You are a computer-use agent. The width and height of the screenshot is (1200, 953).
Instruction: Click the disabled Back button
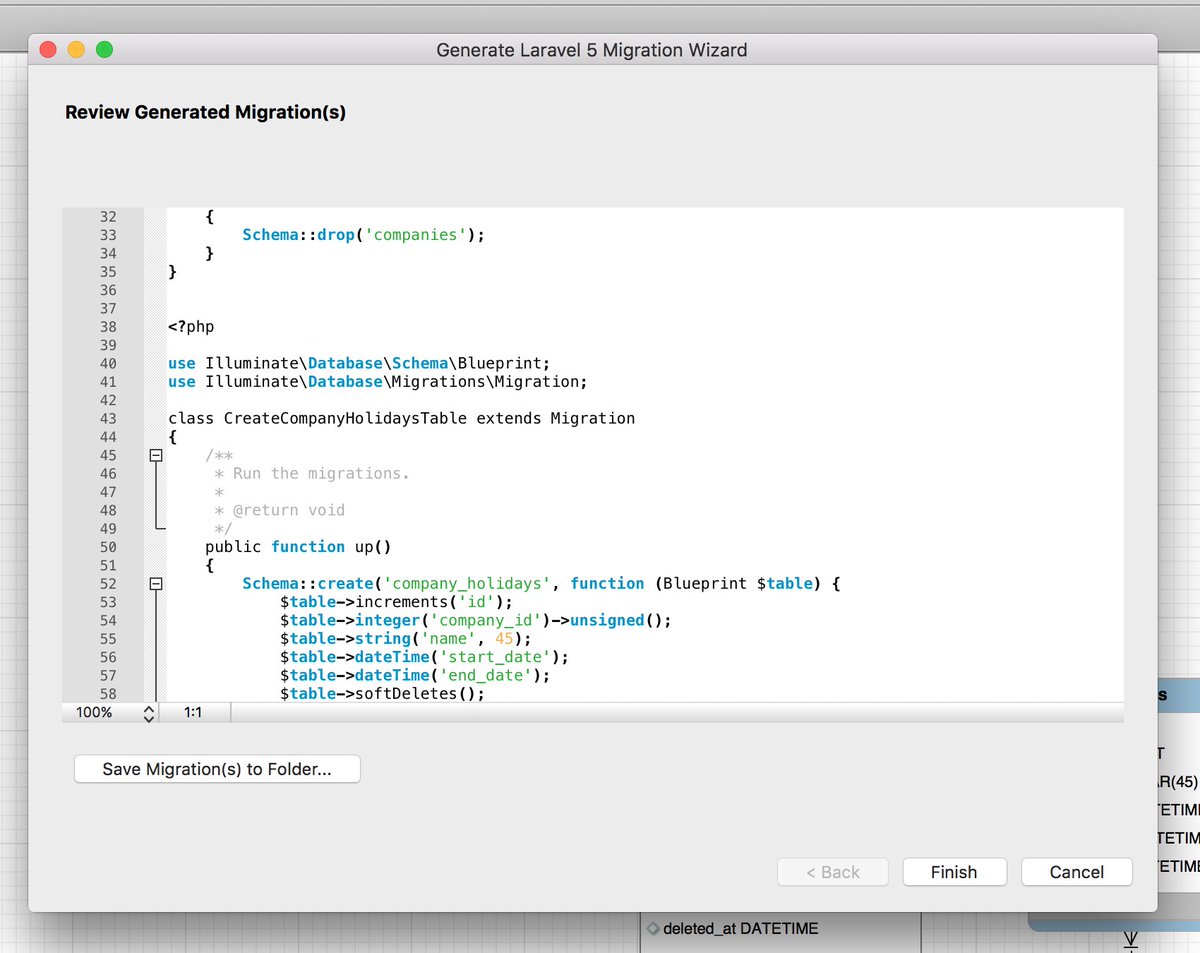click(833, 872)
